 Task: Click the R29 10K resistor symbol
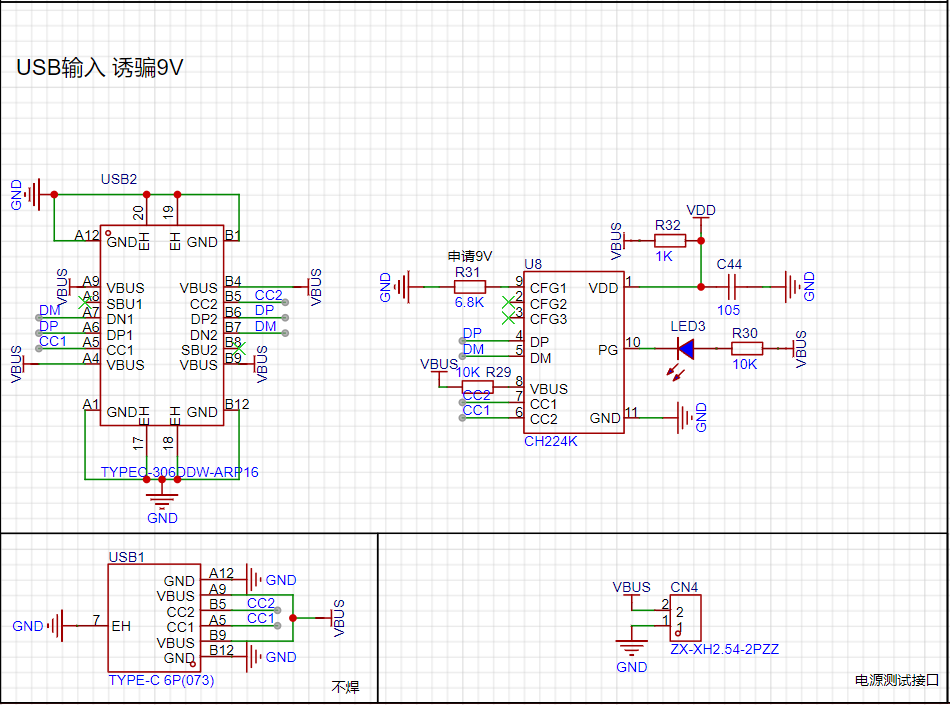click(477, 387)
